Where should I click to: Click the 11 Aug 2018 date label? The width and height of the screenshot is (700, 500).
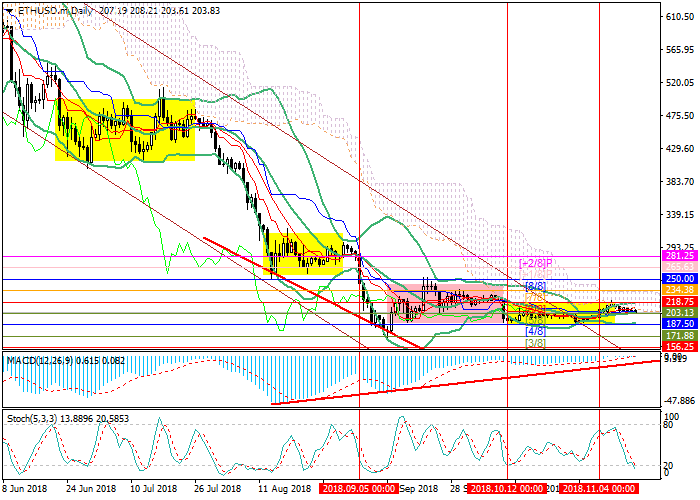tap(285, 489)
